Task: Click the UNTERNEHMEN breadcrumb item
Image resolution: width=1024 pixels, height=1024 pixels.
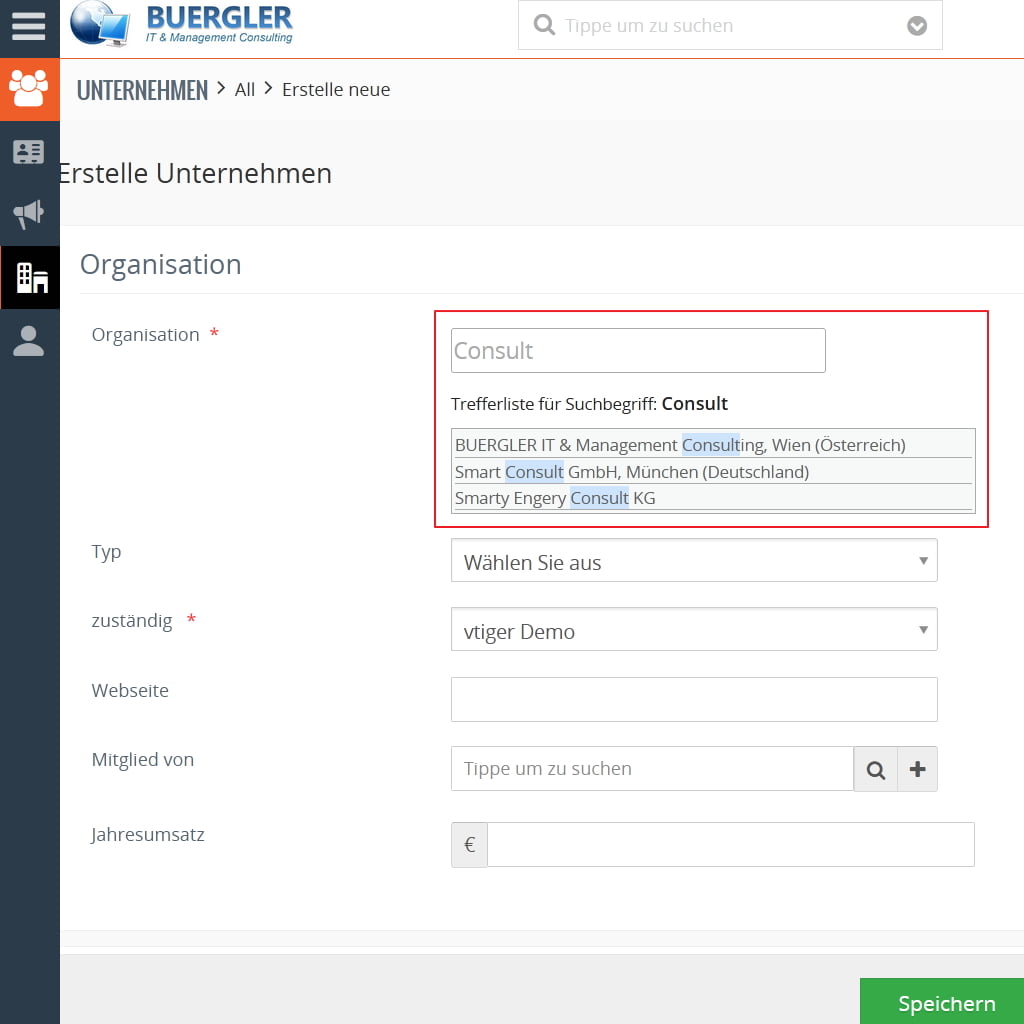Action: (x=142, y=89)
